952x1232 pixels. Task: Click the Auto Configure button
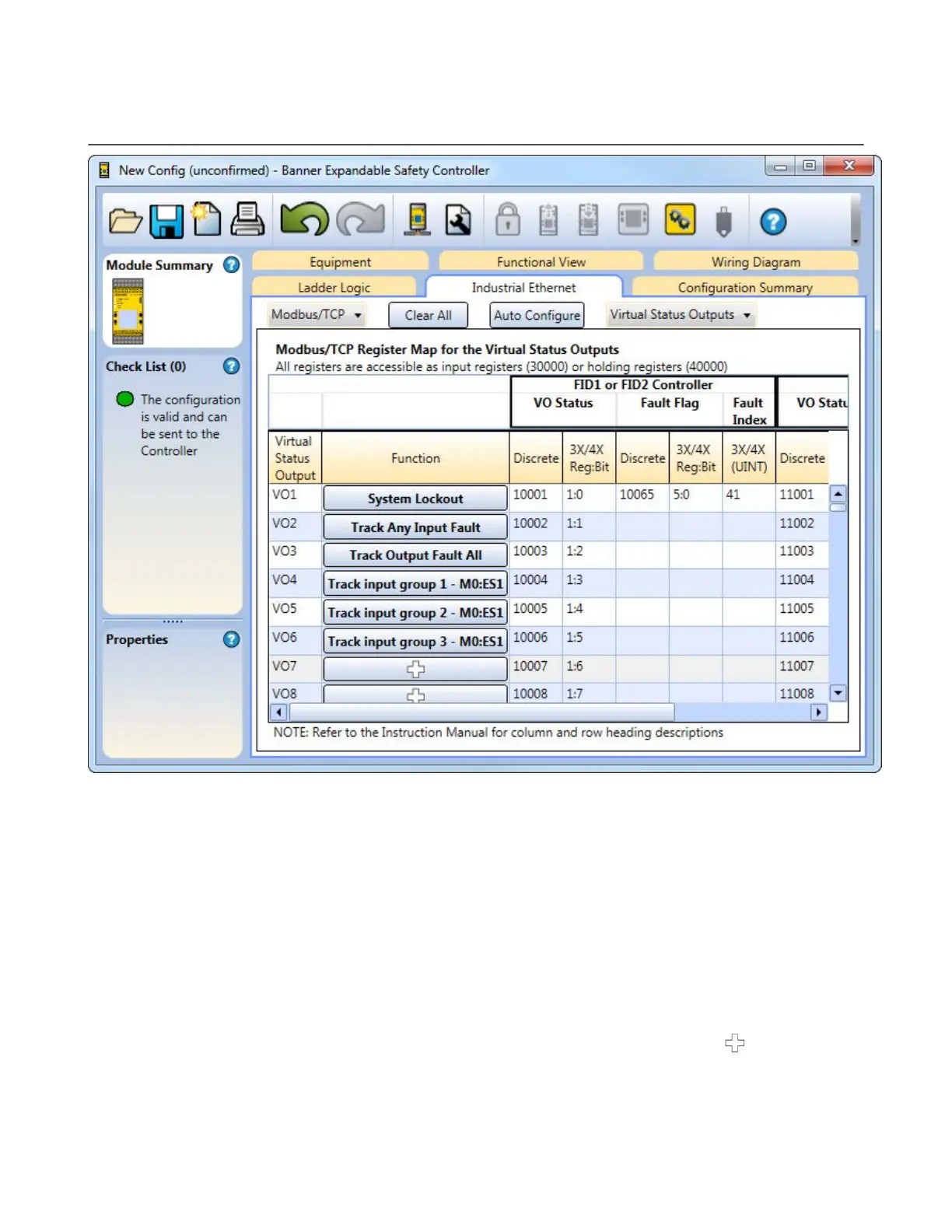(537, 315)
